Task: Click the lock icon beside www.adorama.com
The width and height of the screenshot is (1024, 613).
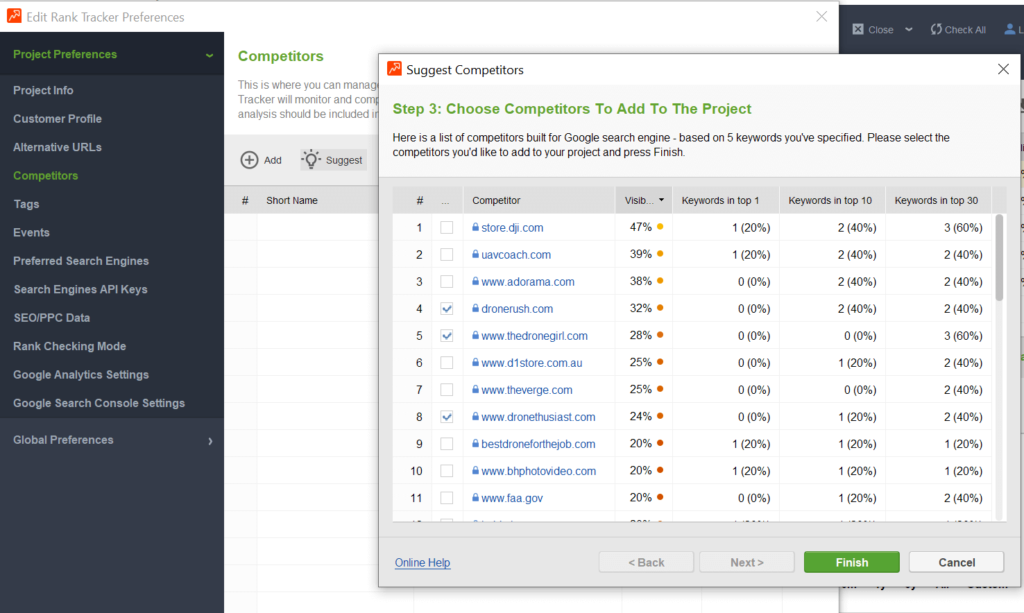Action: [475, 281]
